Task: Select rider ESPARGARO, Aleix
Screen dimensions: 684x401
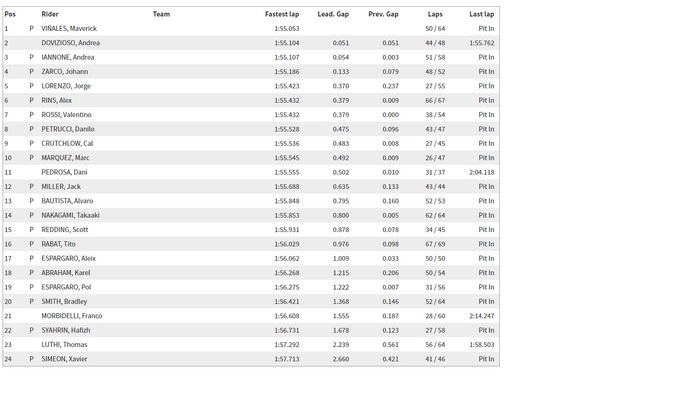Action: coord(68,259)
